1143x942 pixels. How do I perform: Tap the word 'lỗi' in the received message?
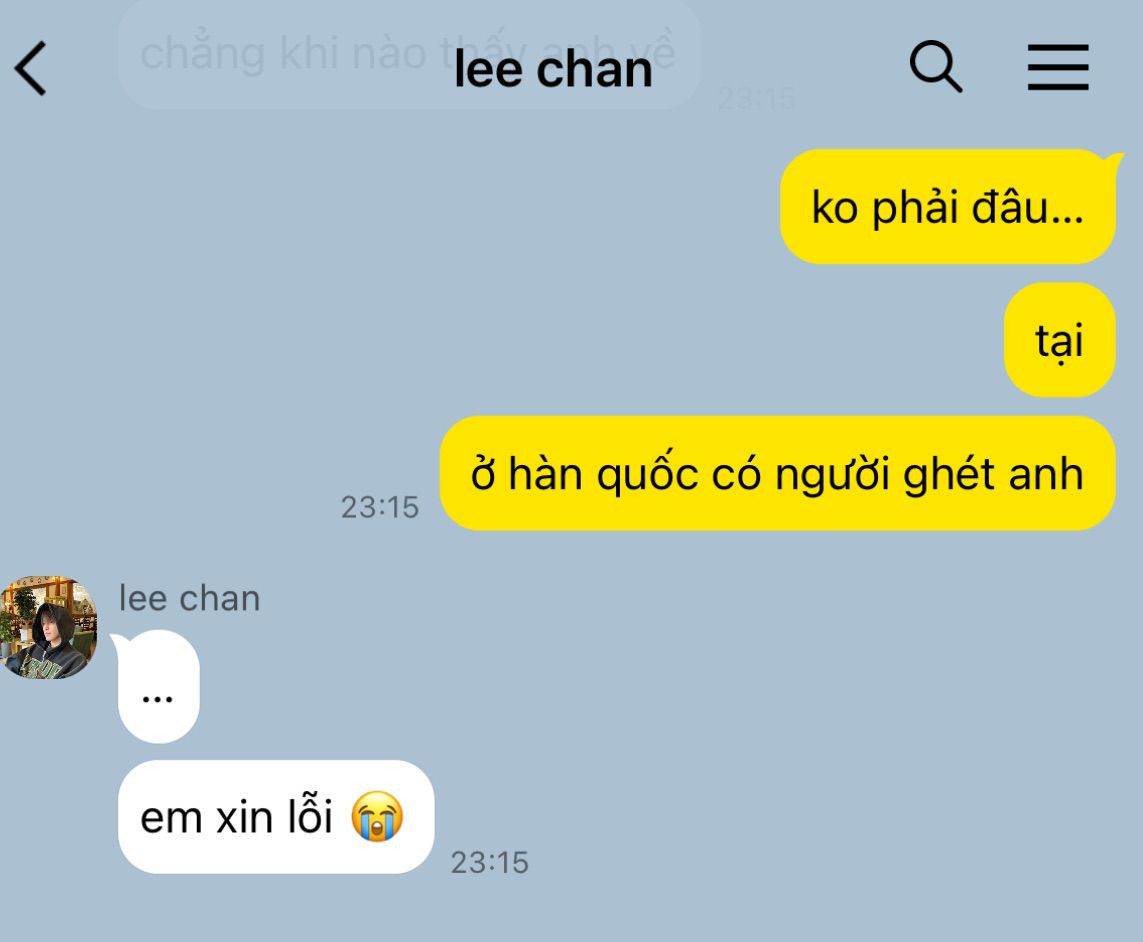tap(310, 816)
